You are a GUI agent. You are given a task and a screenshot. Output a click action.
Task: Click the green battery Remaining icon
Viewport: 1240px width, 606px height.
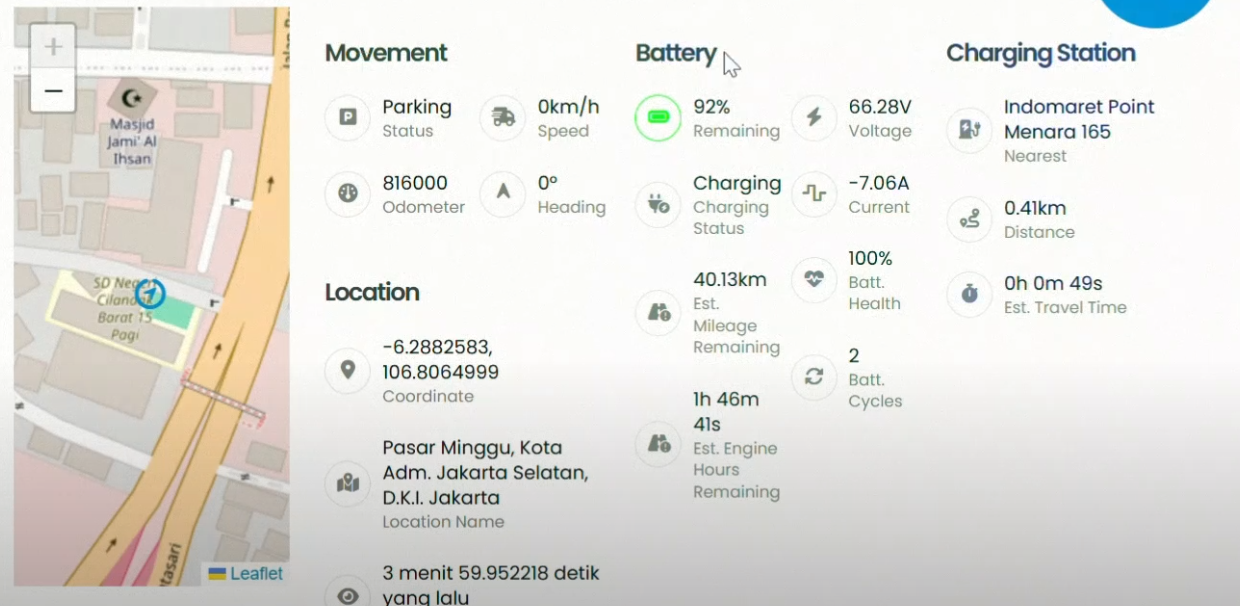(x=658, y=118)
